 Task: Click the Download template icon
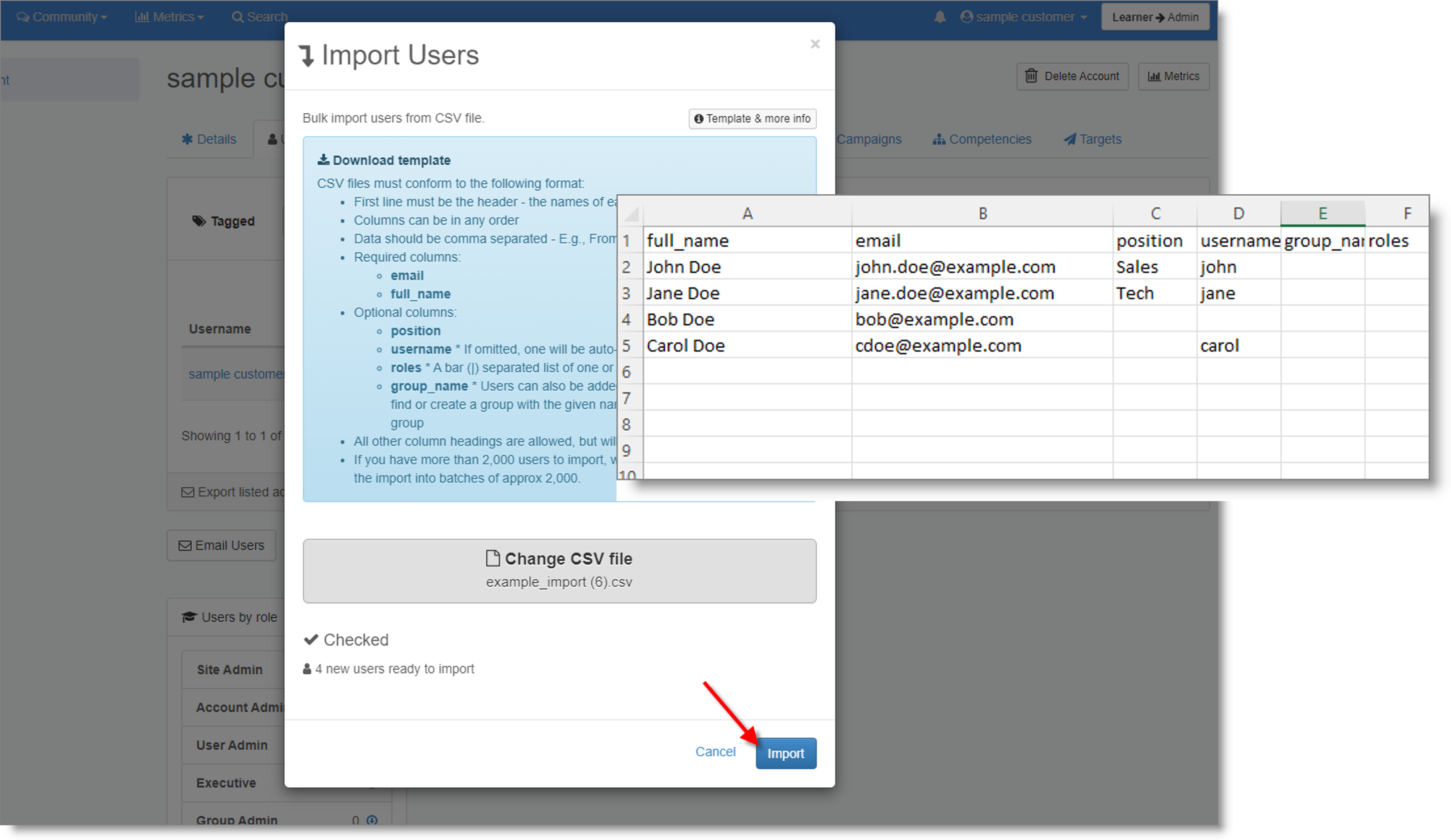click(324, 160)
